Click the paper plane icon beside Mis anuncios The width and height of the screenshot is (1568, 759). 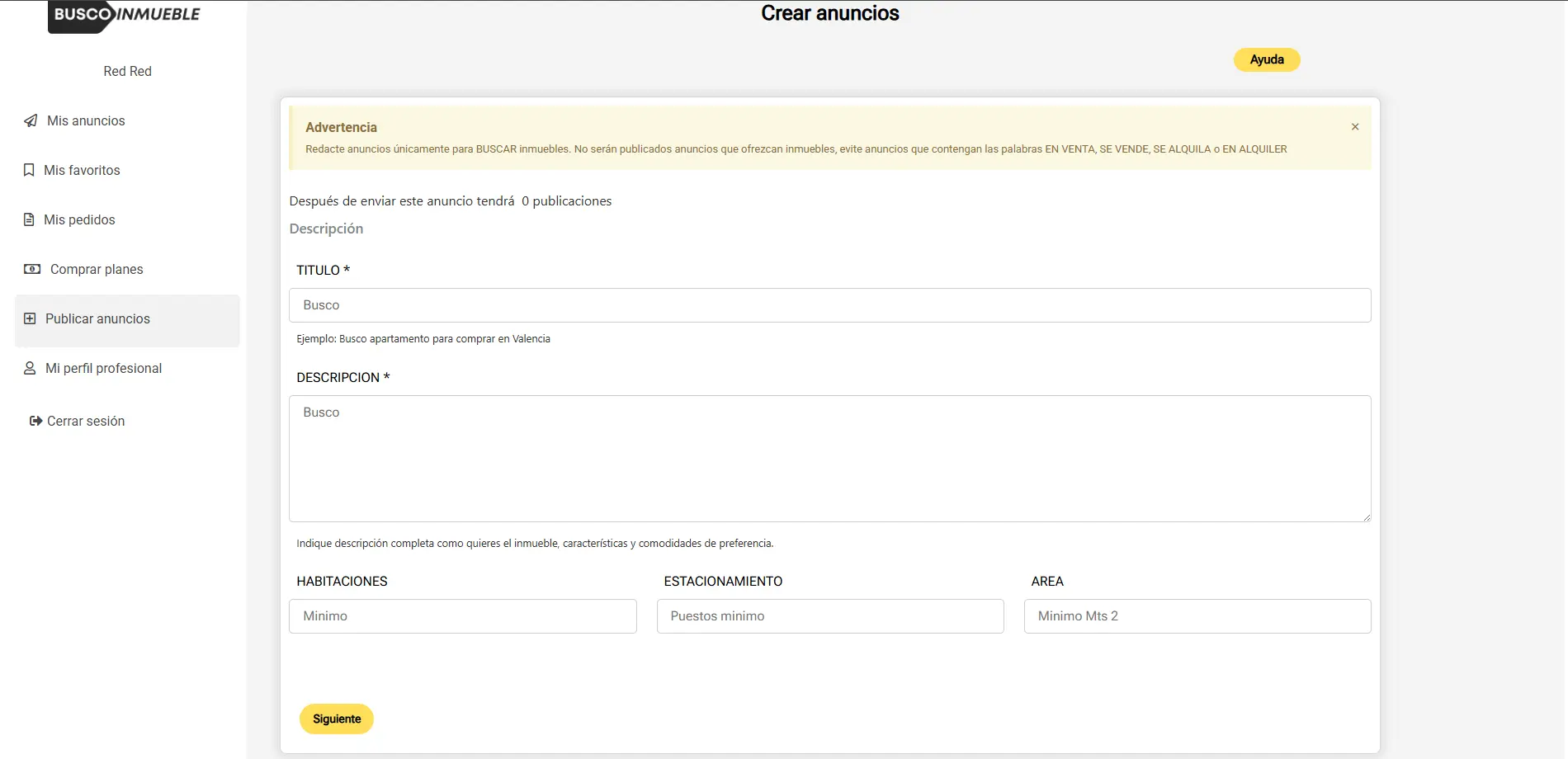coord(31,120)
